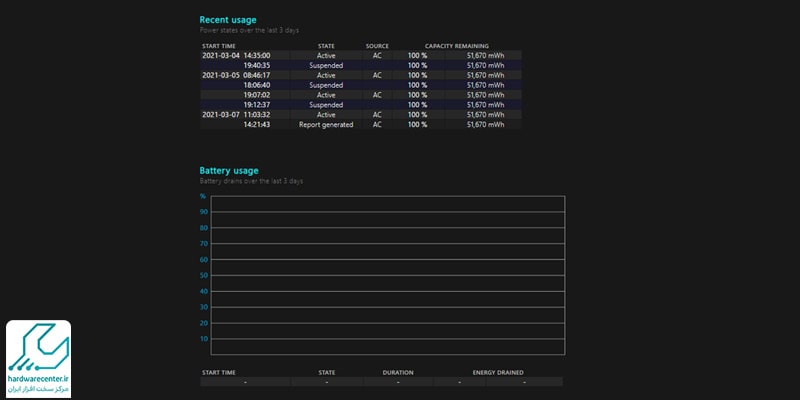Image resolution: width=800 pixels, height=400 pixels.
Task: Click the 08:46:17 start time
Action: point(257,75)
